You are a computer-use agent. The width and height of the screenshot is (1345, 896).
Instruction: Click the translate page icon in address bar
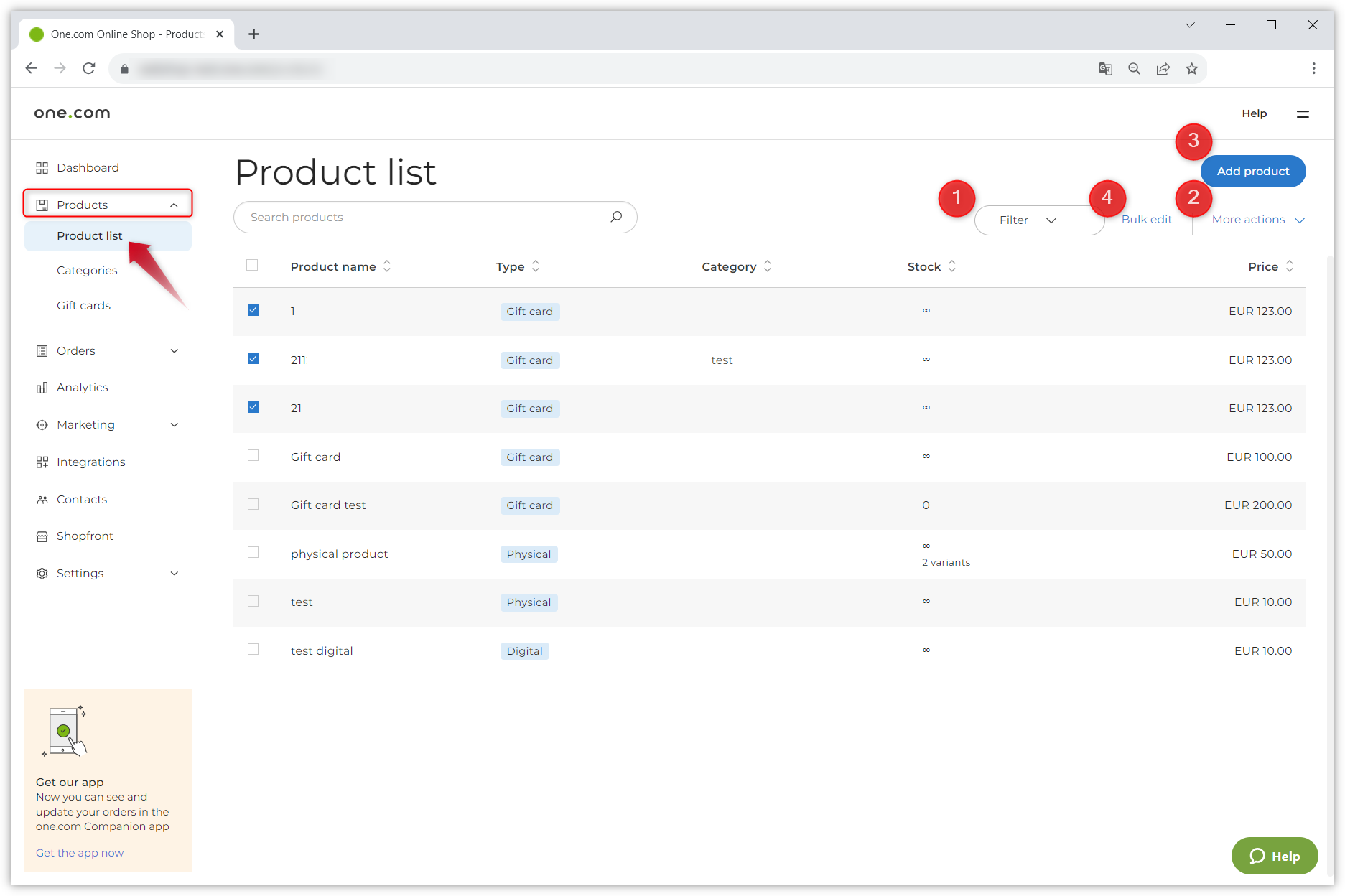point(1105,69)
